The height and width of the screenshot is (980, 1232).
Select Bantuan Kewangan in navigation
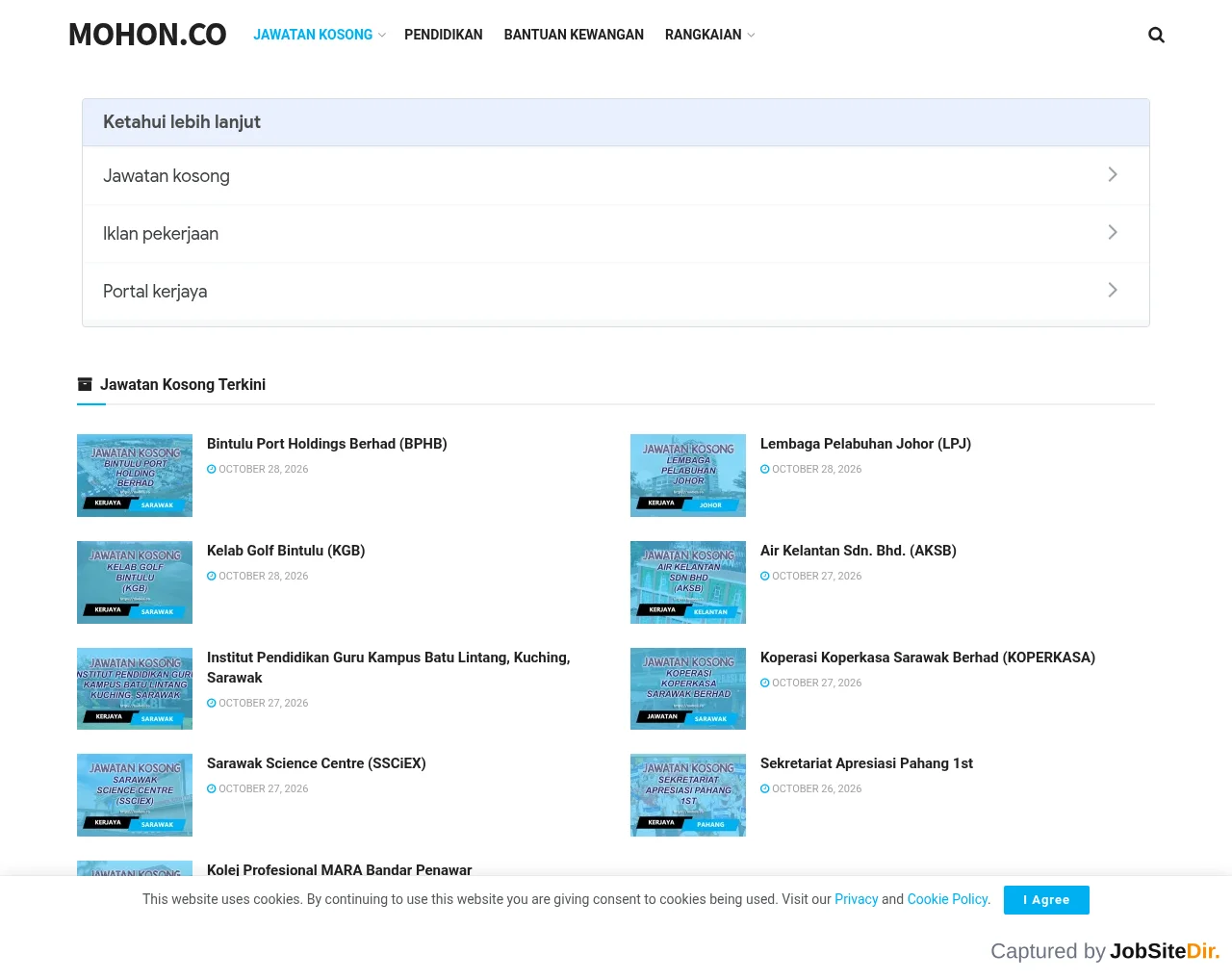(x=574, y=35)
